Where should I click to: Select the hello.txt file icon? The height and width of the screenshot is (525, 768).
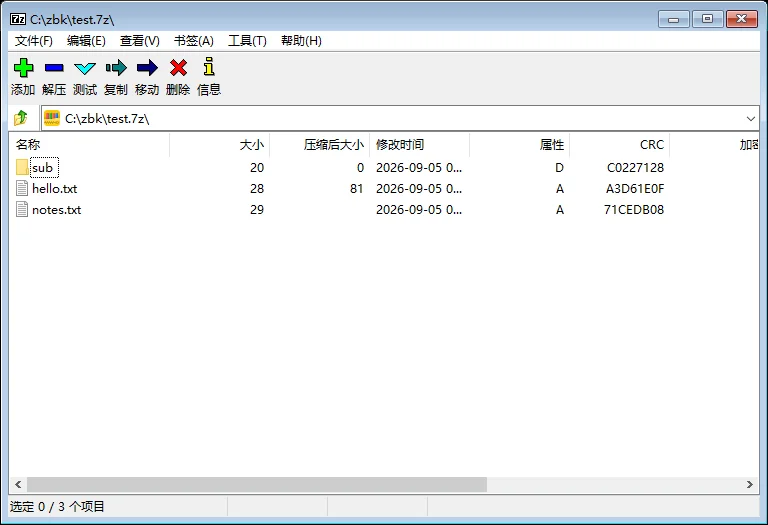click(x=22, y=189)
